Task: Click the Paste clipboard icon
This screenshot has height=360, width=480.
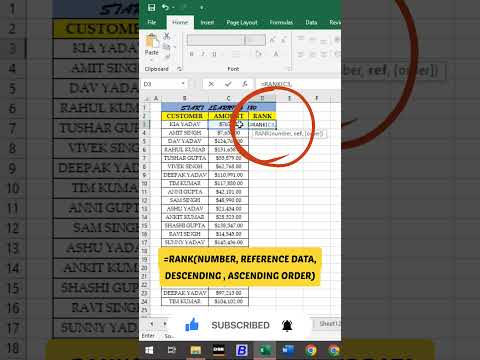Action: [152, 41]
